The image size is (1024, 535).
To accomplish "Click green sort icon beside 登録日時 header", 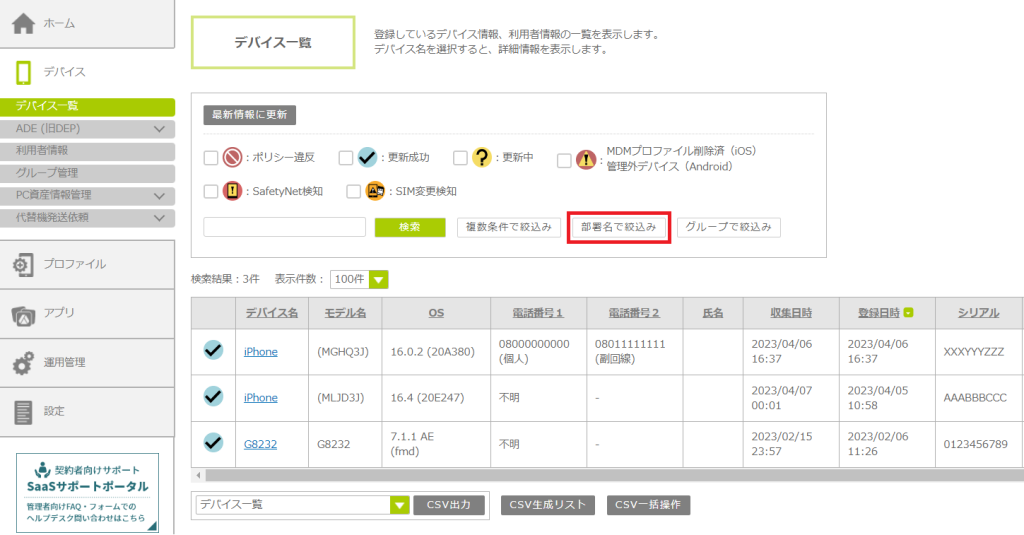I will 908,313.
